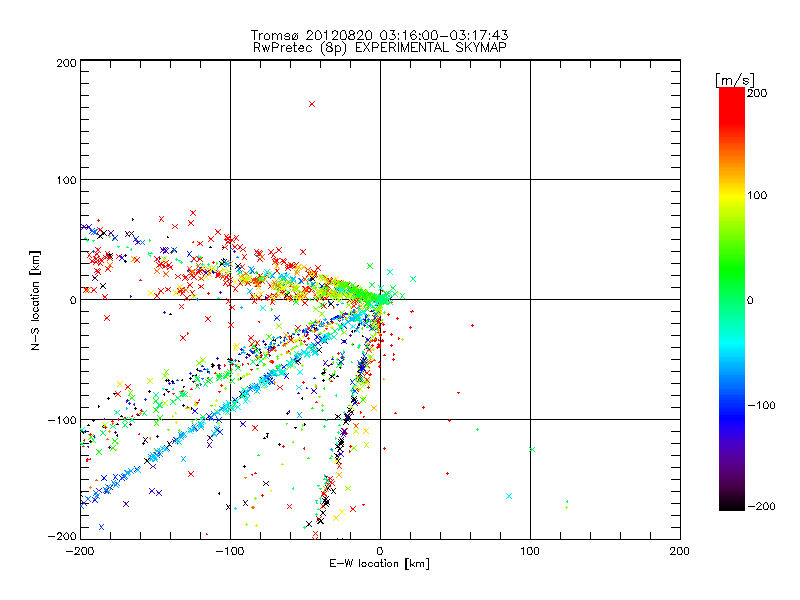Click the colorbar '-200' tick label
This screenshot has height=600, width=800.
(761, 507)
